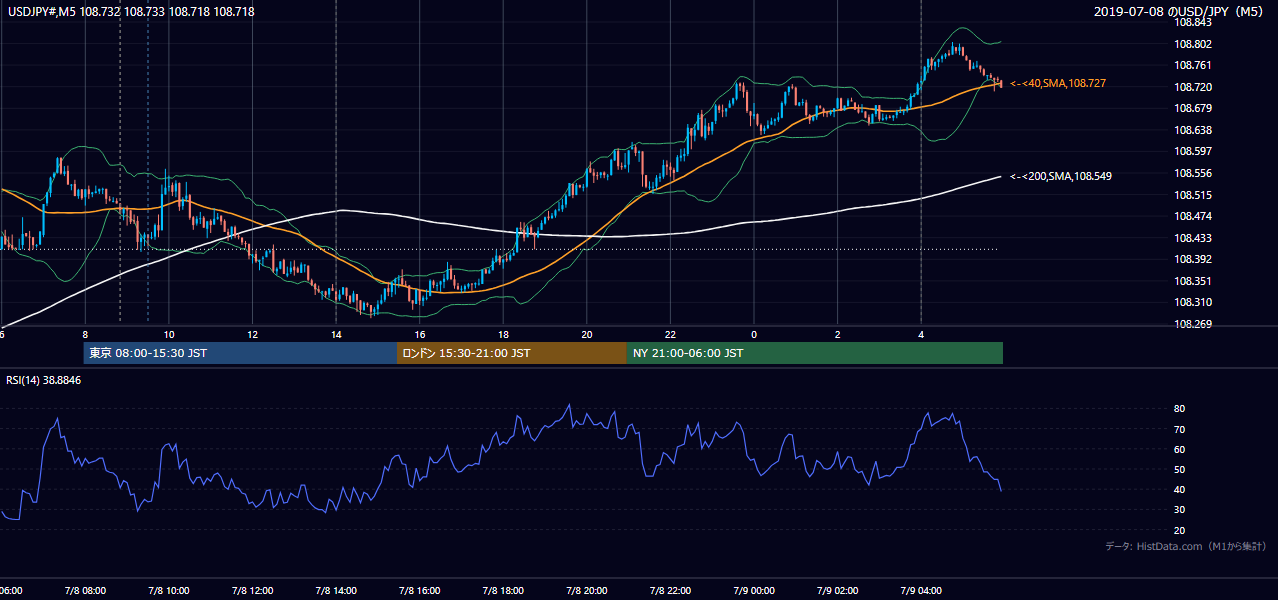The image size is (1278, 600).
Task: Click hour tick 22 under price chart
Action: [670, 334]
